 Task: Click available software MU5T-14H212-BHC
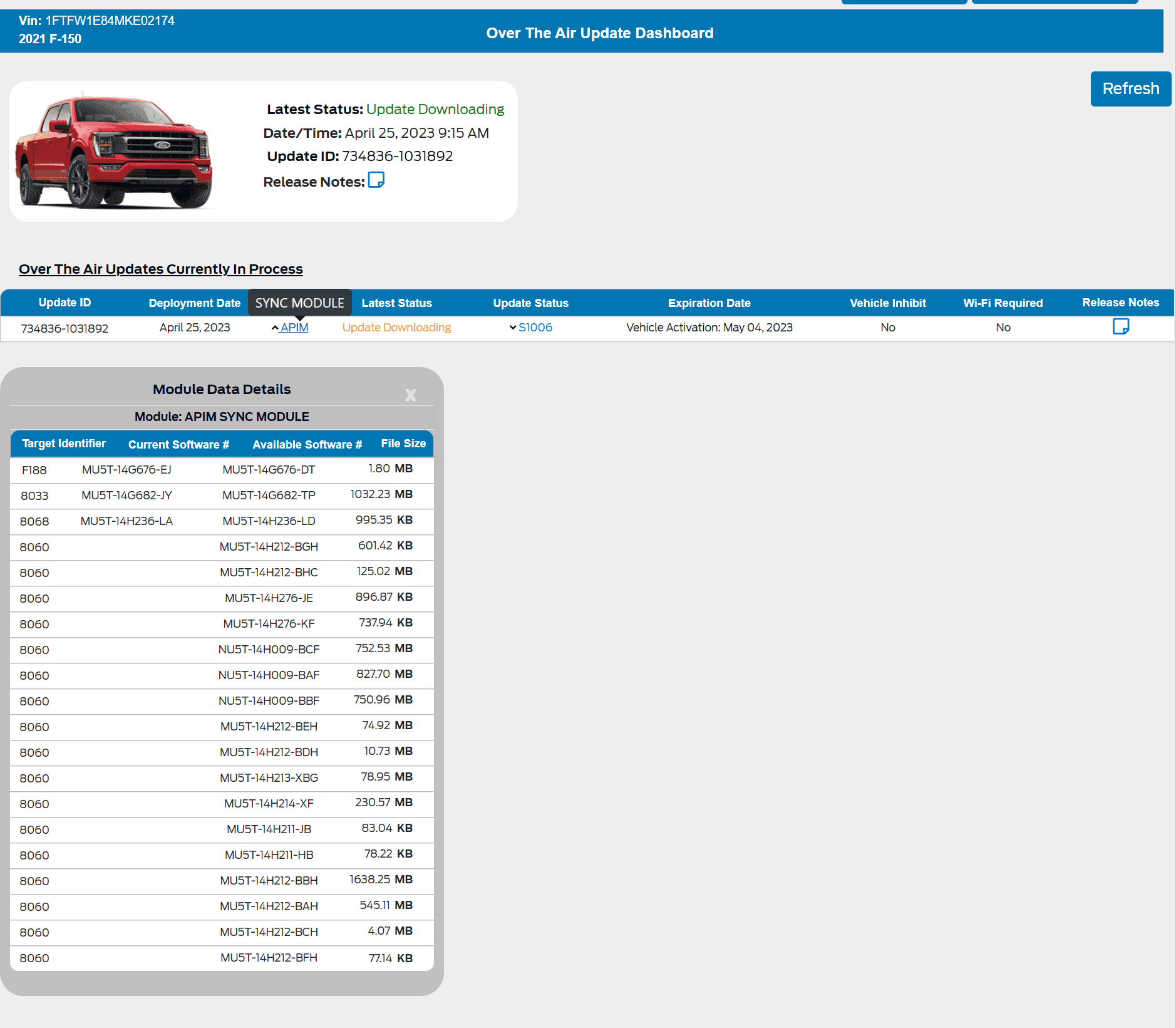[269, 573]
